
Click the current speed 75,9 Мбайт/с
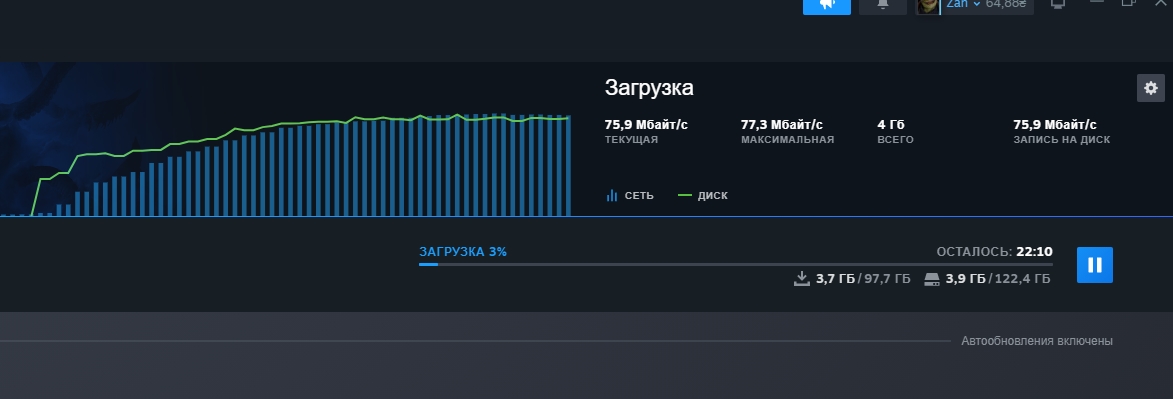[646, 124]
